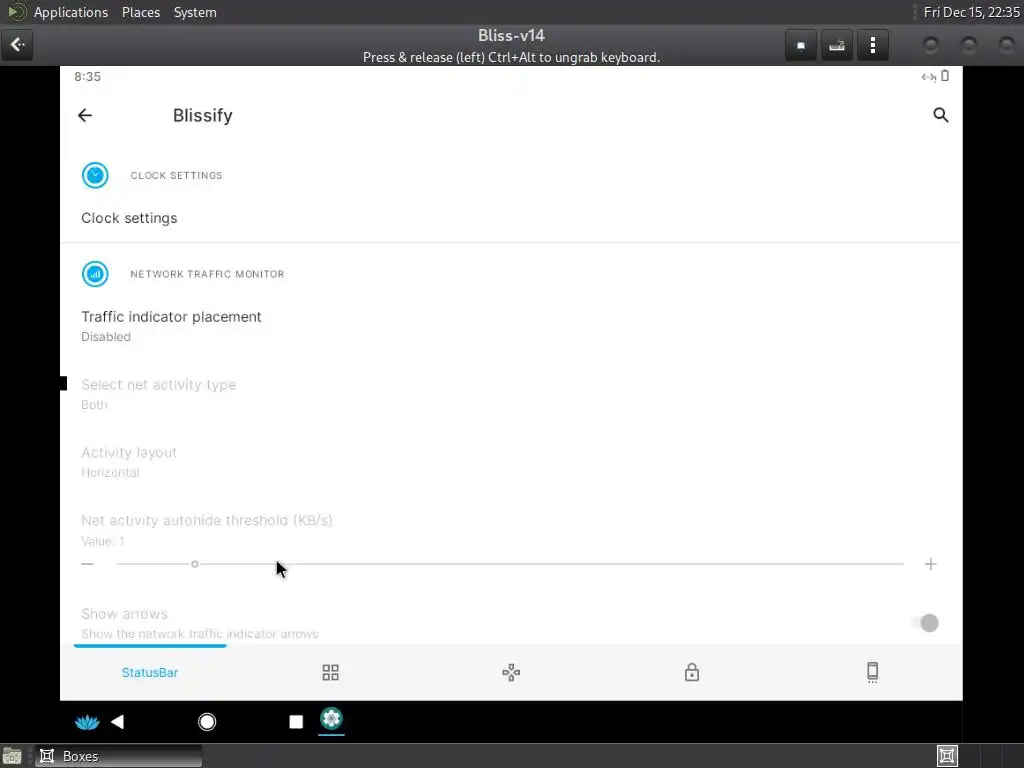
Task: Go back using the Blissify back arrow
Action: [x=85, y=116]
